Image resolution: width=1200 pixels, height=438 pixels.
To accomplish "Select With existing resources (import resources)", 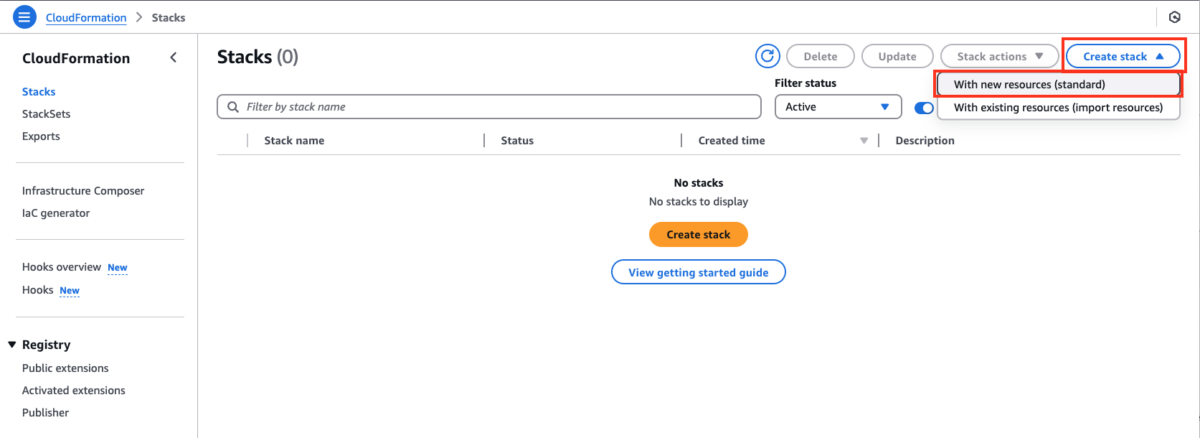I will point(1059,107).
